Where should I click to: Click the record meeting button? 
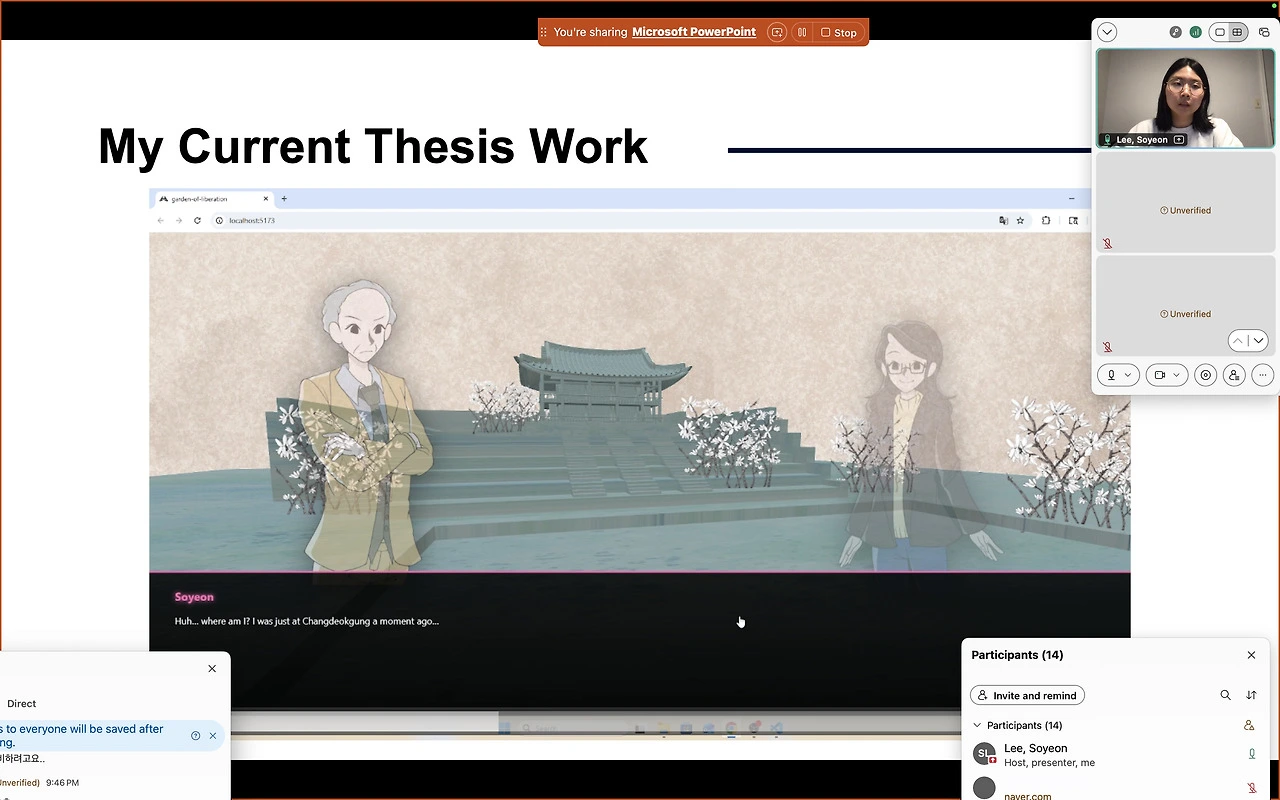[x=1206, y=375]
